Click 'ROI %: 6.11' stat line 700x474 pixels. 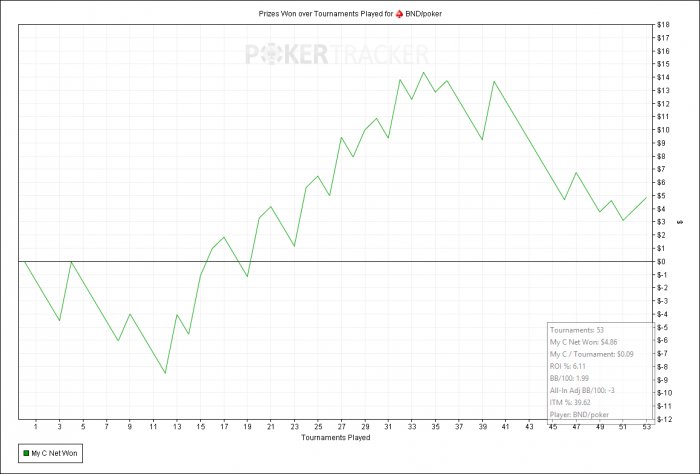tap(567, 366)
